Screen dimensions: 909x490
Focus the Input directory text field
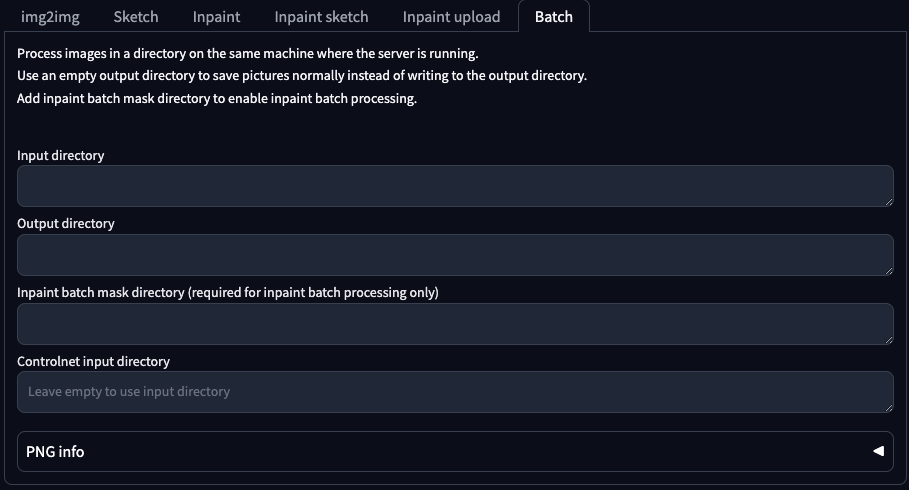(455, 186)
